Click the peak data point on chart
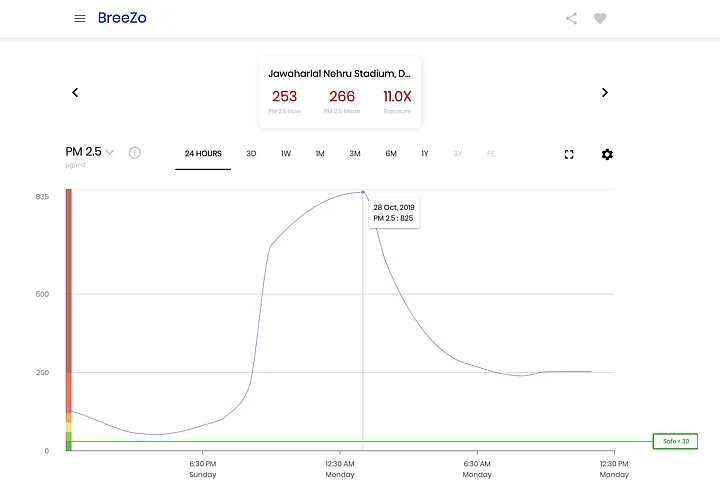The image size is (720, 486). click(x=363, y=192)
